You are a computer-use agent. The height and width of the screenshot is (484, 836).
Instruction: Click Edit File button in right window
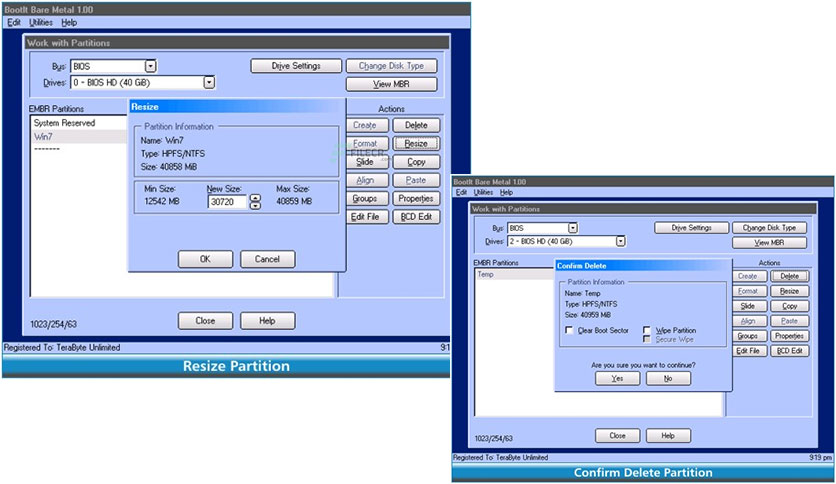click(x=750, y=351)
